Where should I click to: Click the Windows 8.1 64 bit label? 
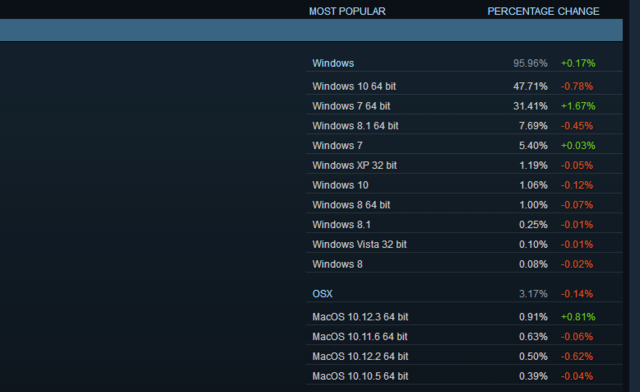pos(356,126)
